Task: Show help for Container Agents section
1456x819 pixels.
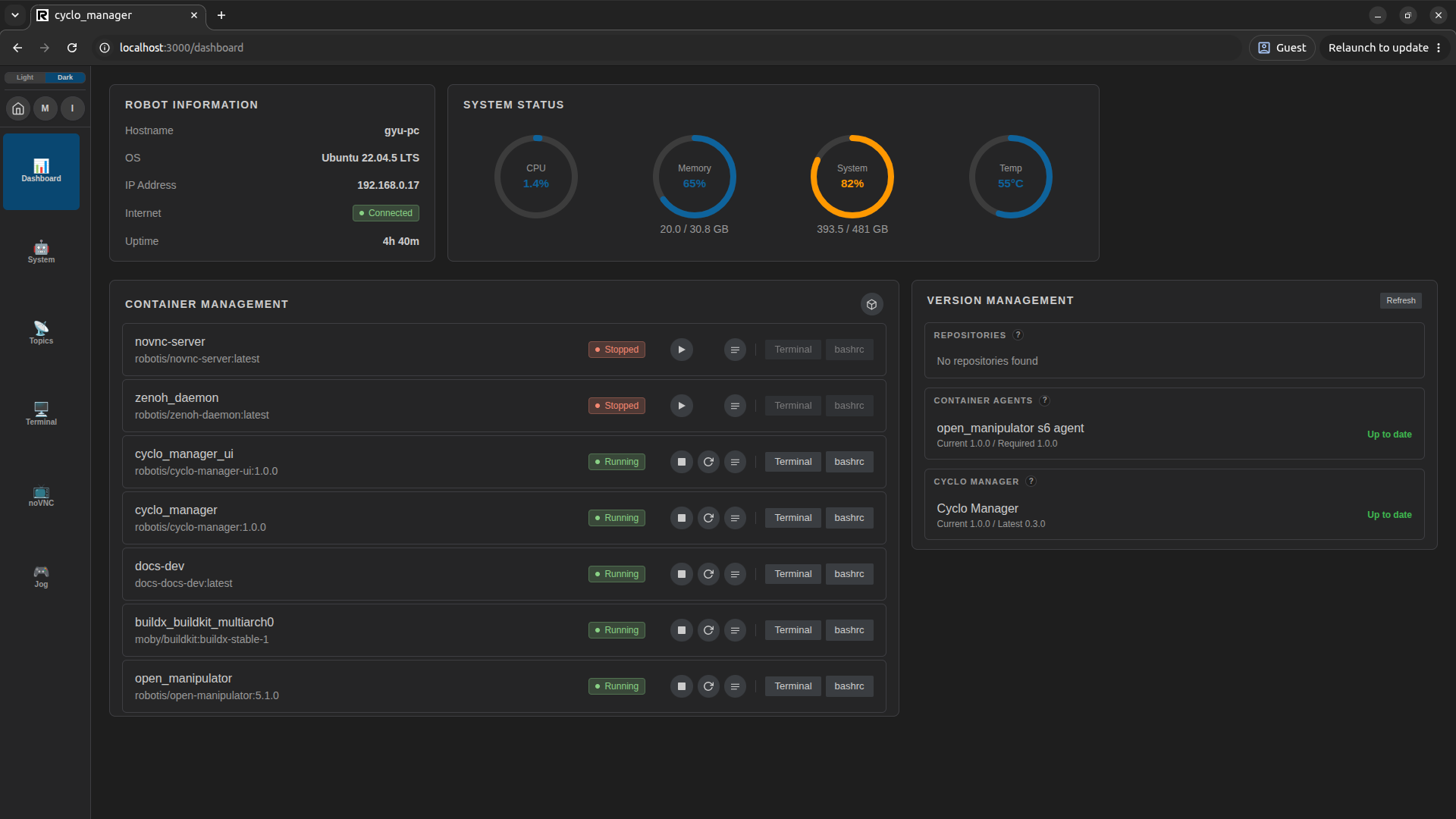Action: 1044,400
